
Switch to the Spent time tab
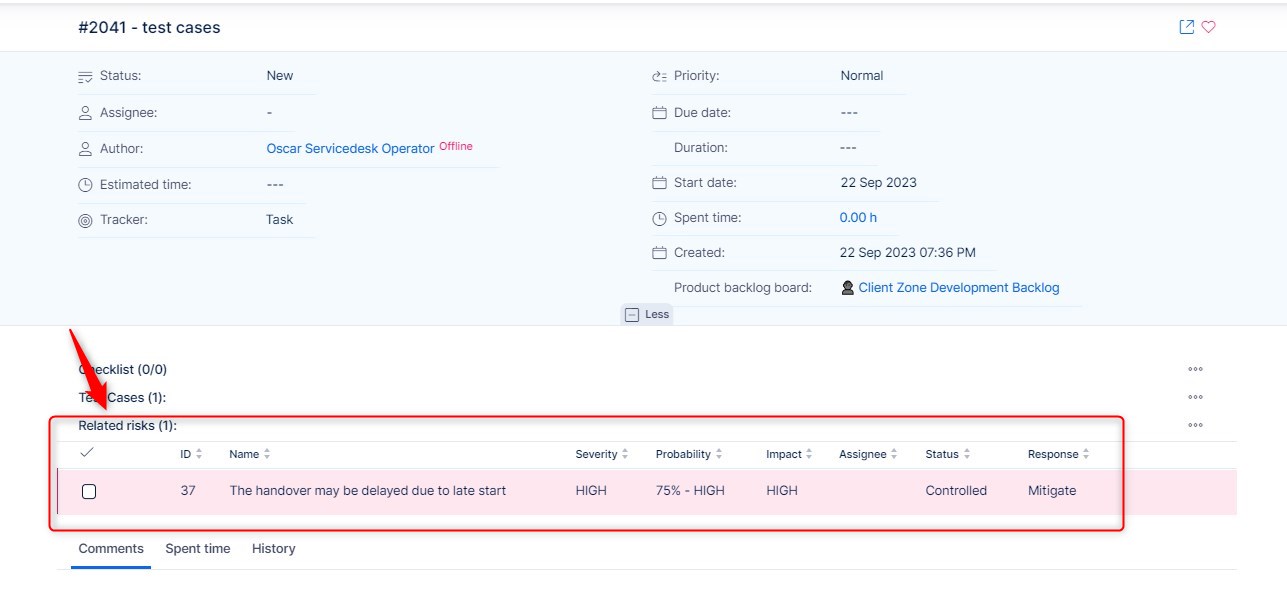[197, 548]
